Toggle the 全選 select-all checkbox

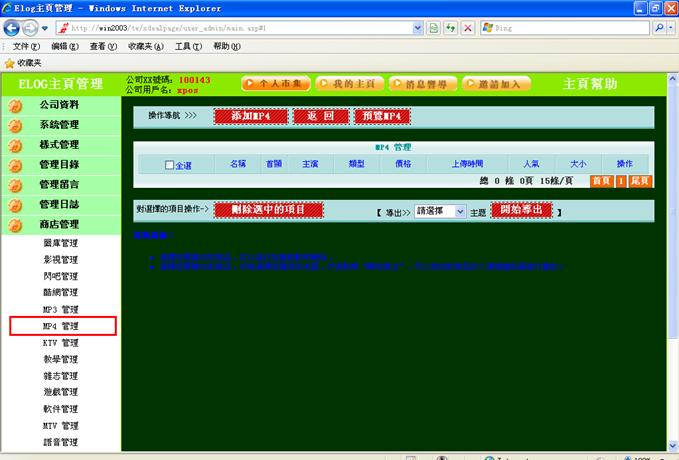pyautogui.click(x=170, y=165)
